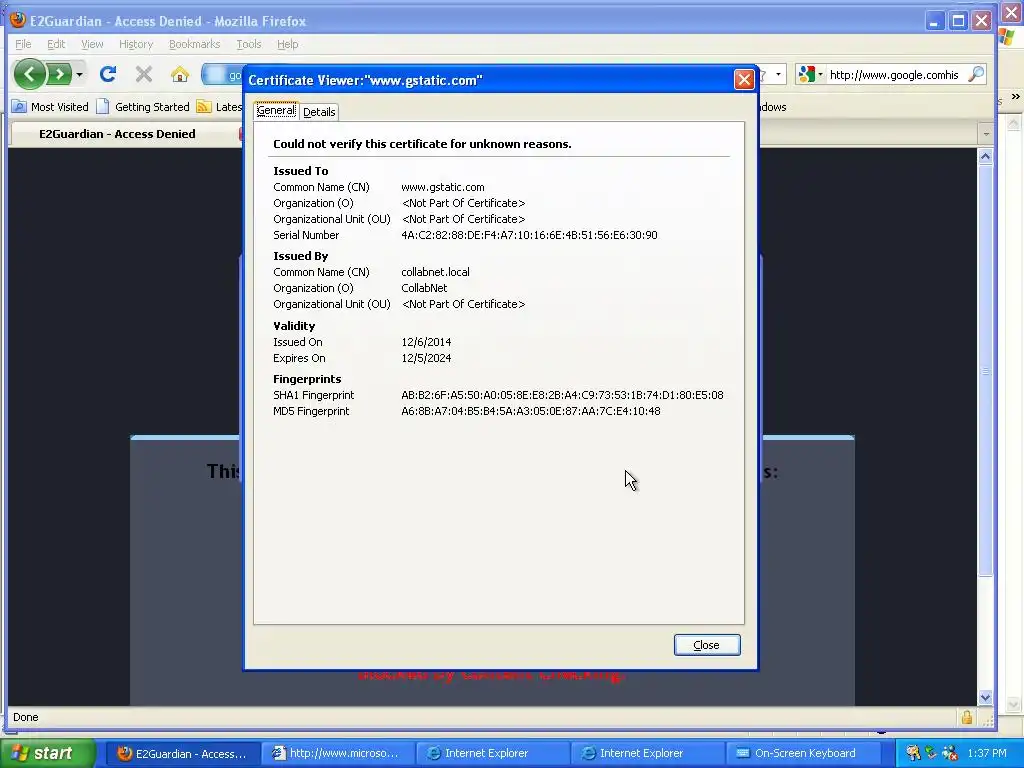Minimize the Firefox window
The image size is (1024, 768).
pos(935,21)
